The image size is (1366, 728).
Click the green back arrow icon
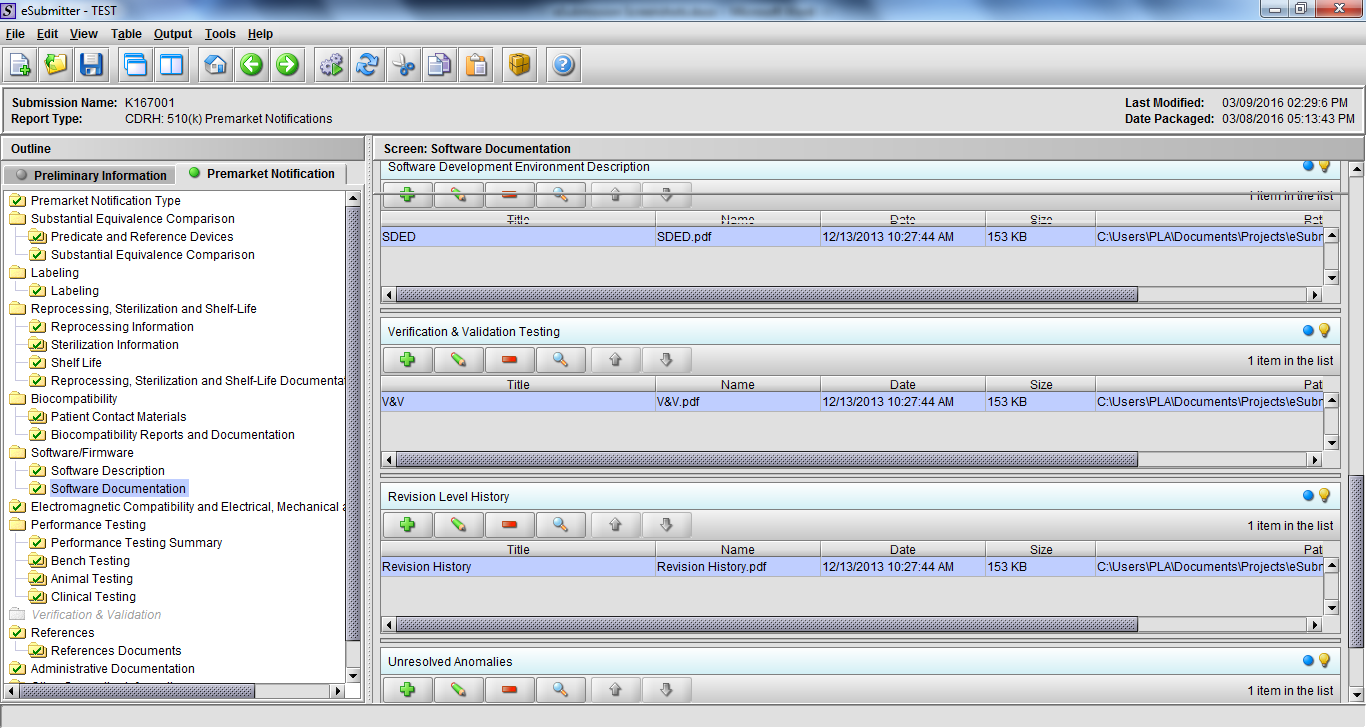251,66
